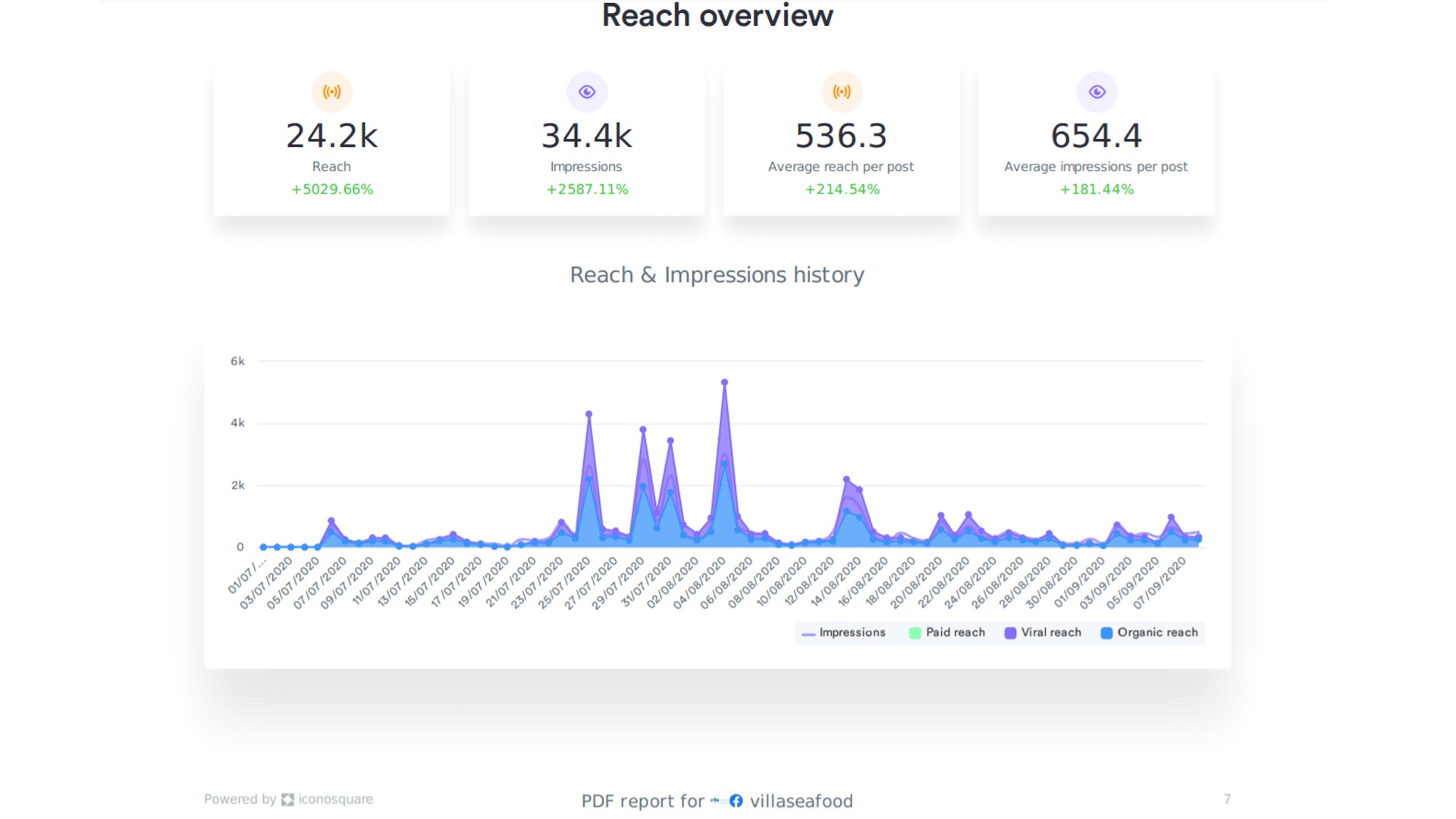Click the villaseafood account name
This screenshot has height=819, width=1456.
[x=801, y=801]
